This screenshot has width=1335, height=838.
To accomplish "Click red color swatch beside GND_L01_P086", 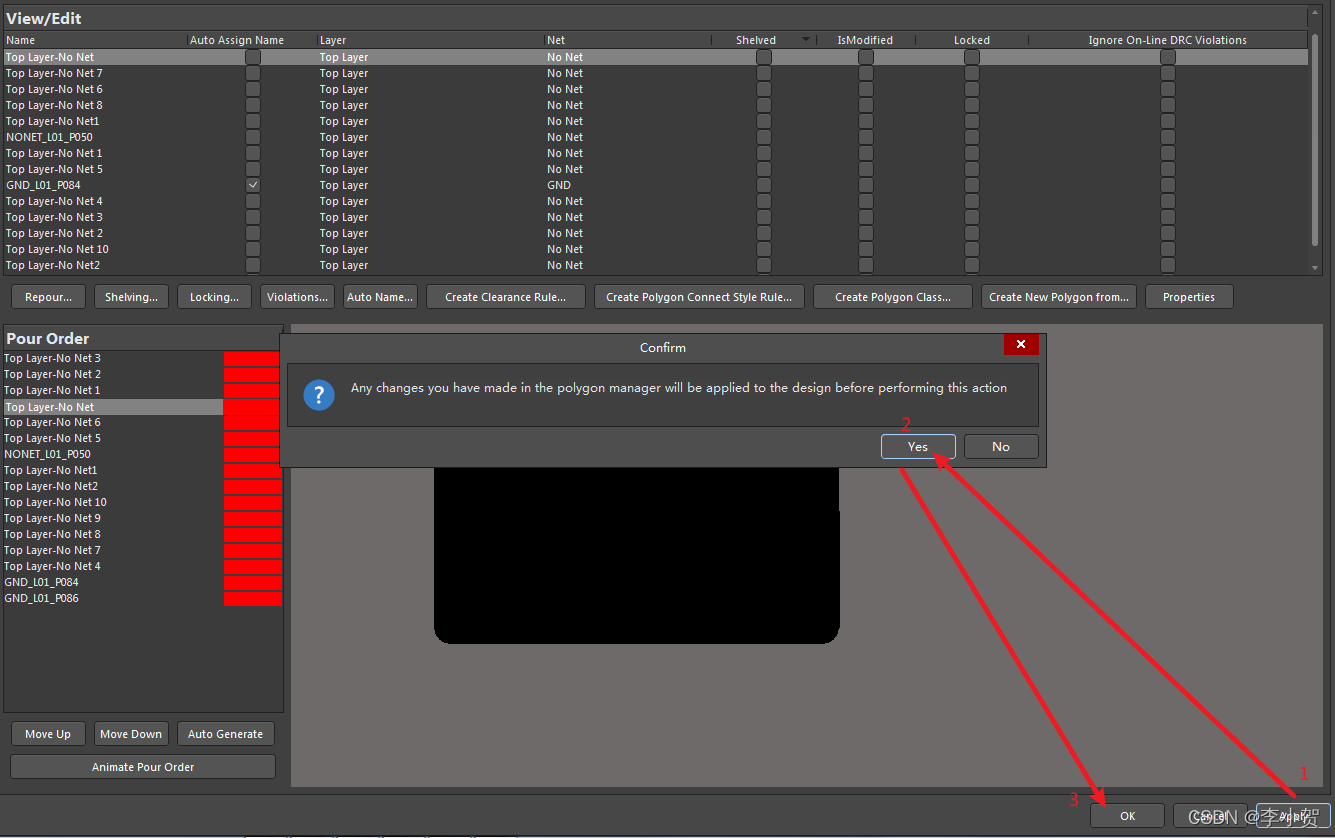I will pos(252,598).
